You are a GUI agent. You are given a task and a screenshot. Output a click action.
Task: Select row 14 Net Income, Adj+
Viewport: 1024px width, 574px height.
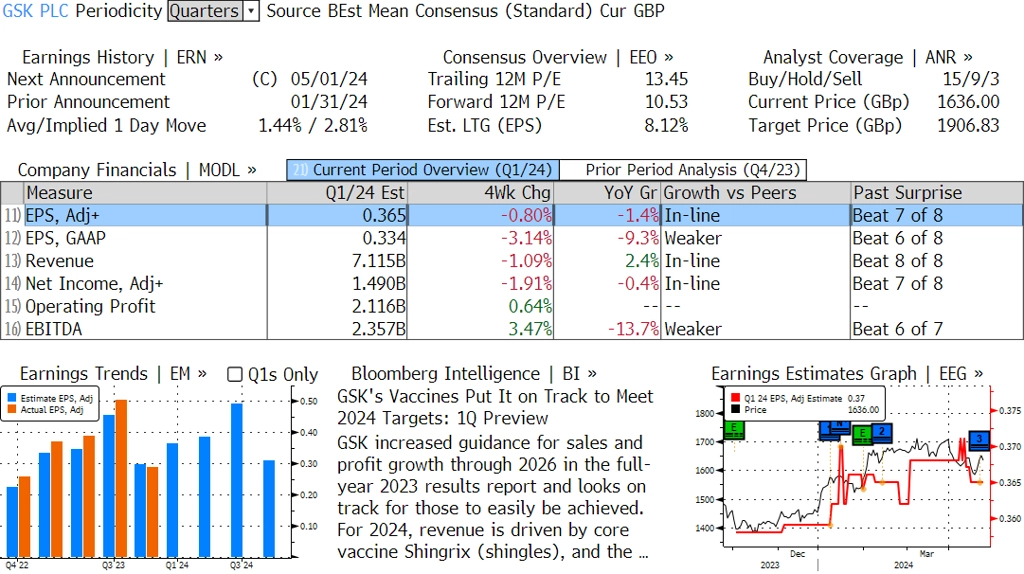(x=512, y=284)
